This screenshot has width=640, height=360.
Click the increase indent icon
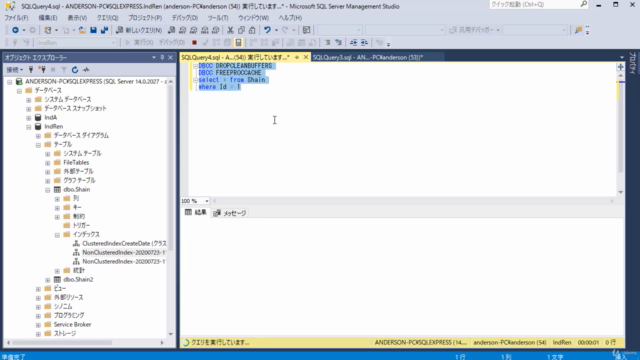coord(364,42)
